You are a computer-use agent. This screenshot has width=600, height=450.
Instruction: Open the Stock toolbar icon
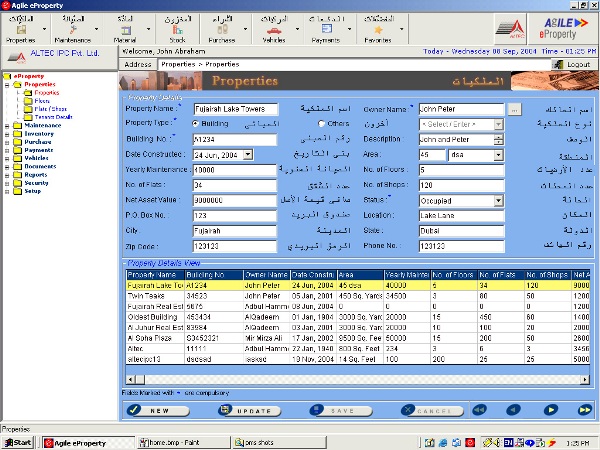coord(177,30)
